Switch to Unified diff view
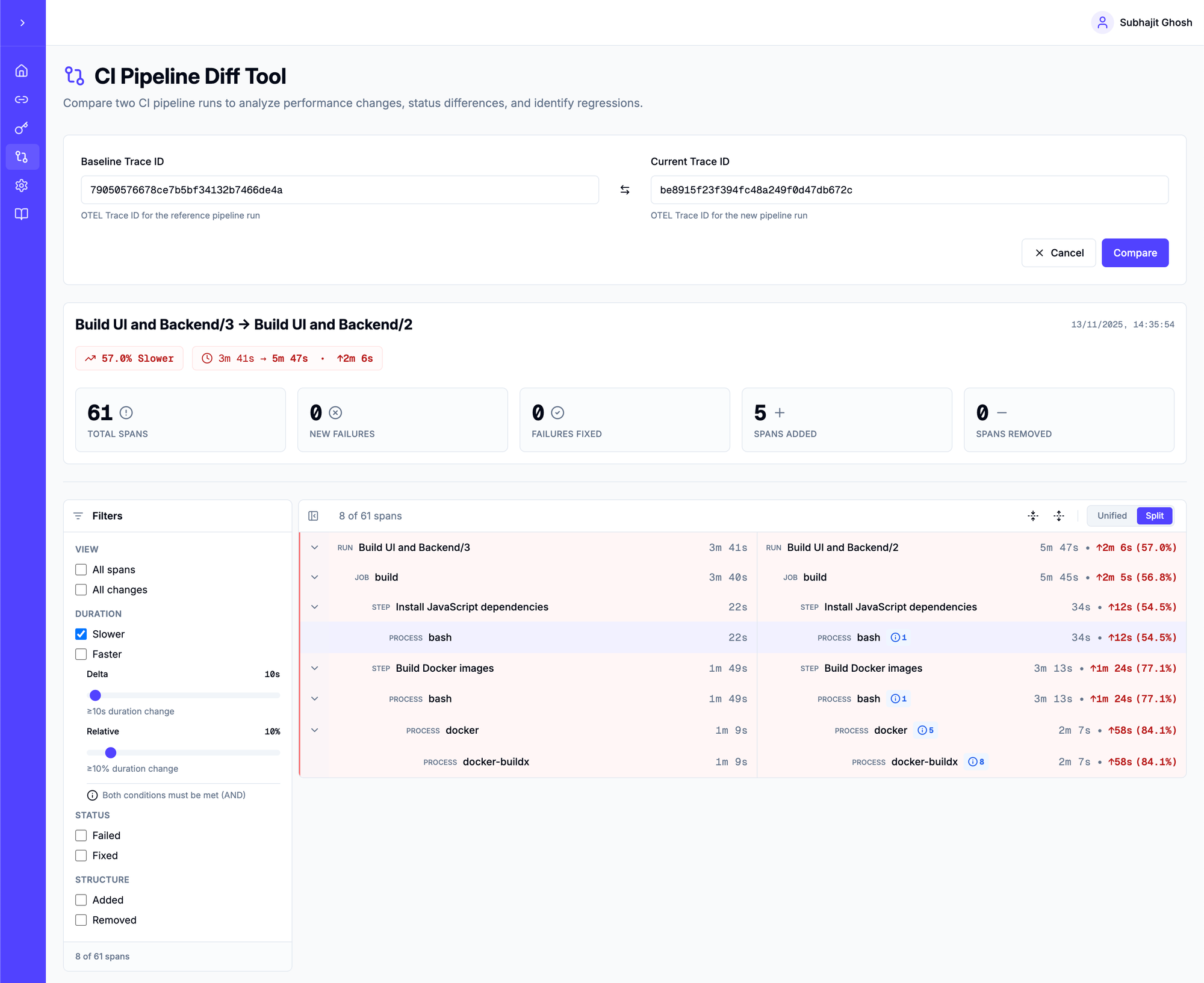 click(1111, 516)
